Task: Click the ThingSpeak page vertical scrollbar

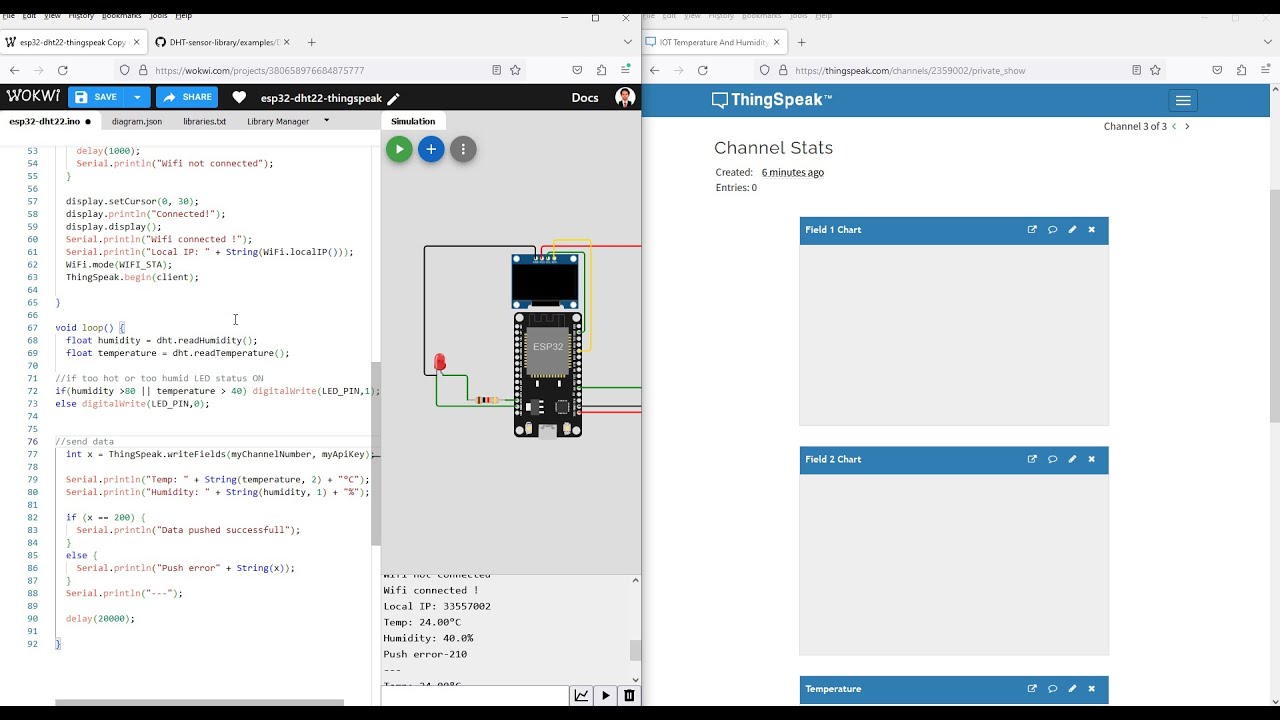Action: 1274,304
